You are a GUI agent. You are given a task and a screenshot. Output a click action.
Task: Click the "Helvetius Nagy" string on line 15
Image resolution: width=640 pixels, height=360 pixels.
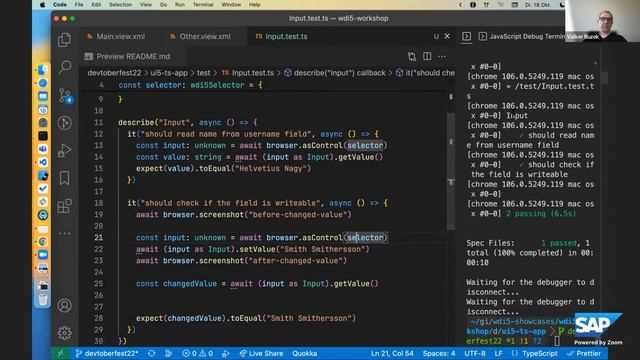(271, 169)
